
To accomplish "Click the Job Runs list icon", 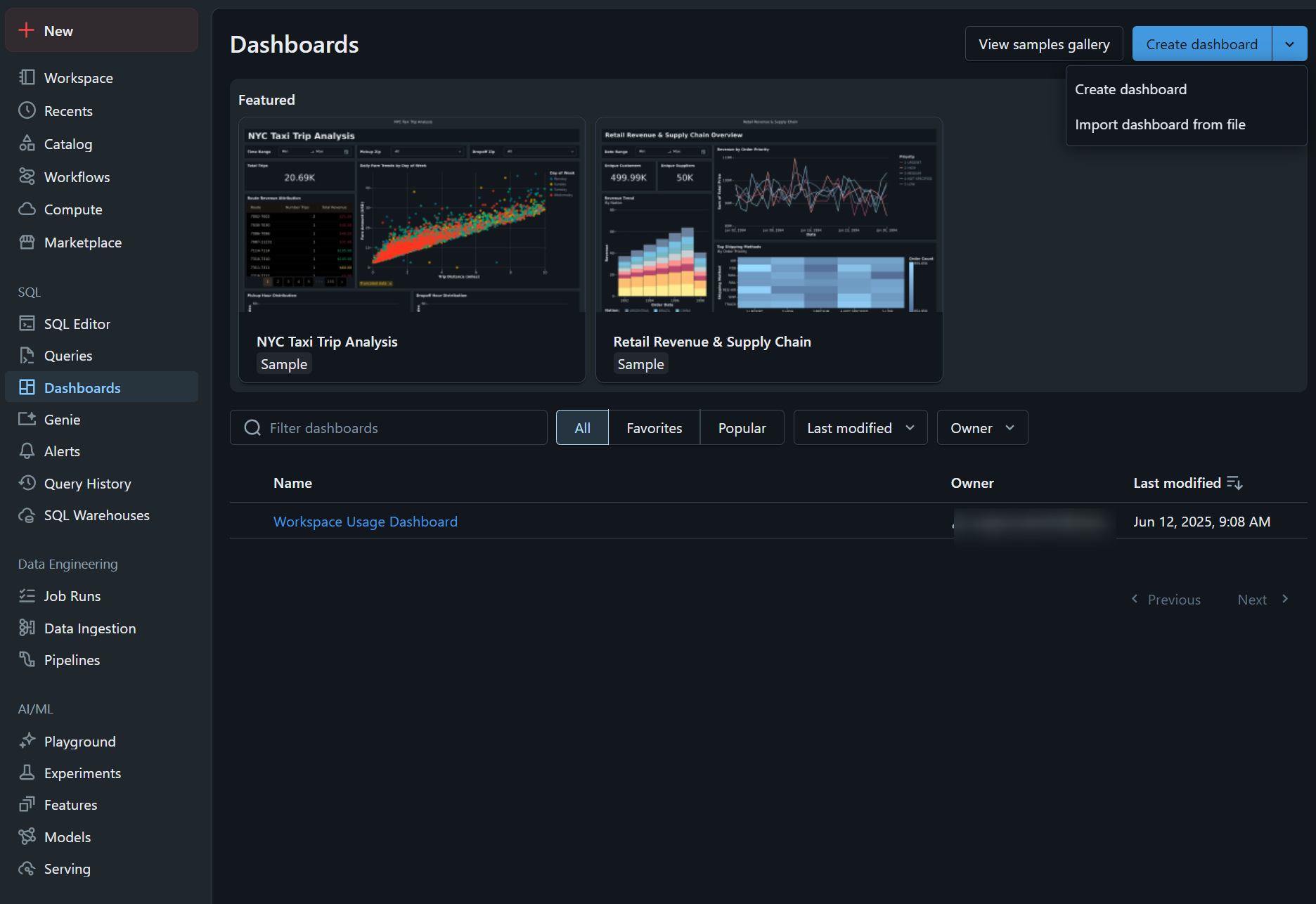I will (27, 596).
